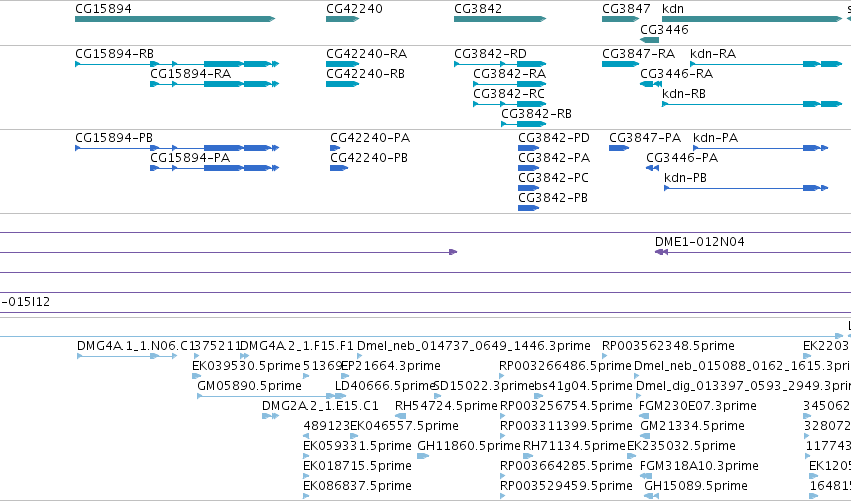Click the kdn-PA protein label
The width and height of the screenshot is (851, 501).
point(716,138)
